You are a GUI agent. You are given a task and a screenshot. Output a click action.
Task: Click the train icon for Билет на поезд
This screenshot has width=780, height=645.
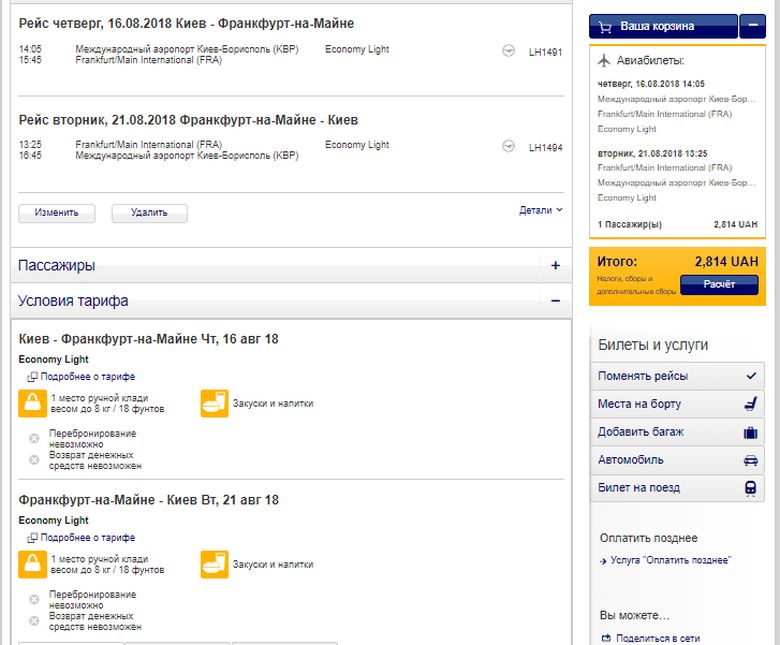point(750,488)
